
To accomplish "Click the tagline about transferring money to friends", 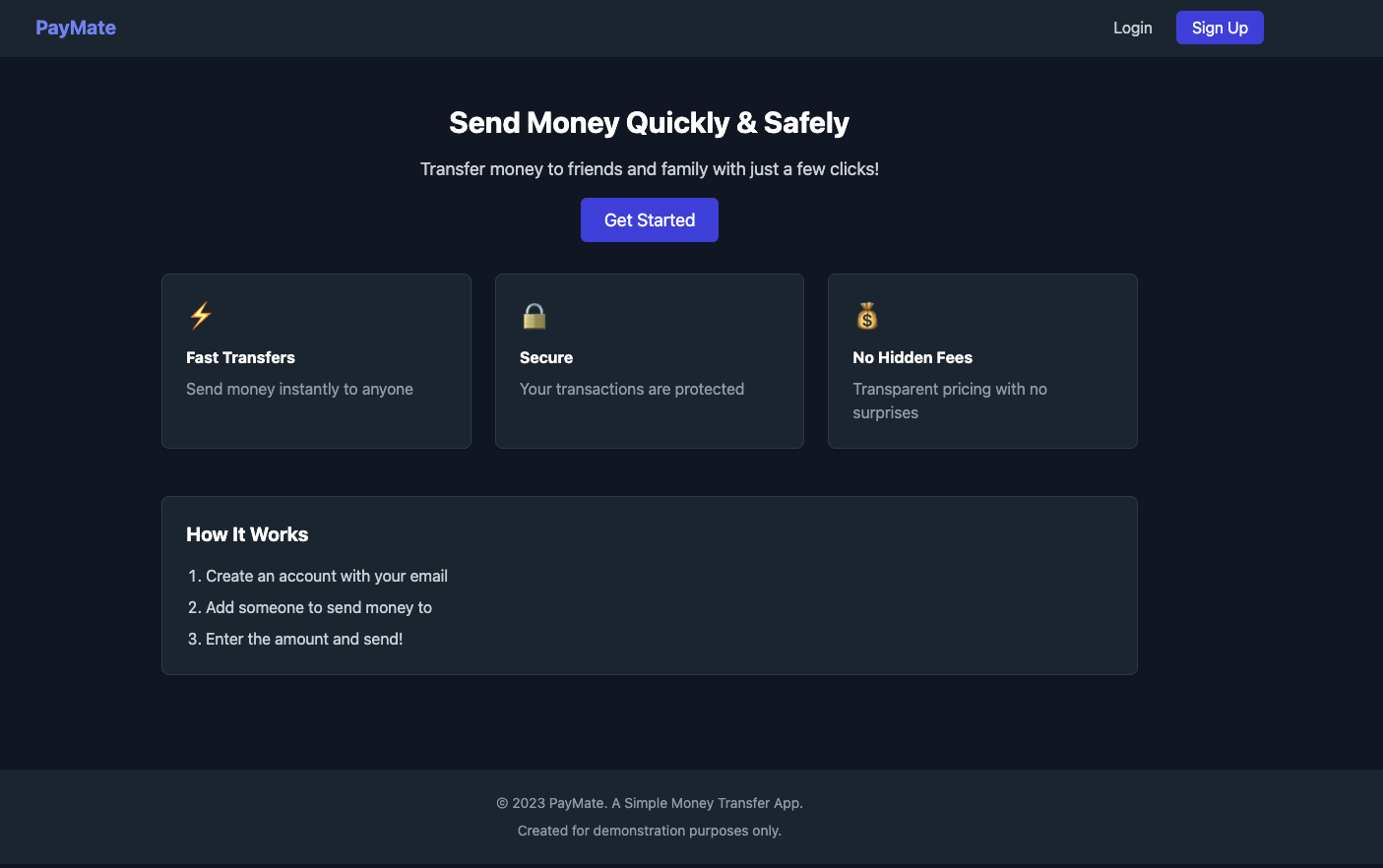I will 649,168.
